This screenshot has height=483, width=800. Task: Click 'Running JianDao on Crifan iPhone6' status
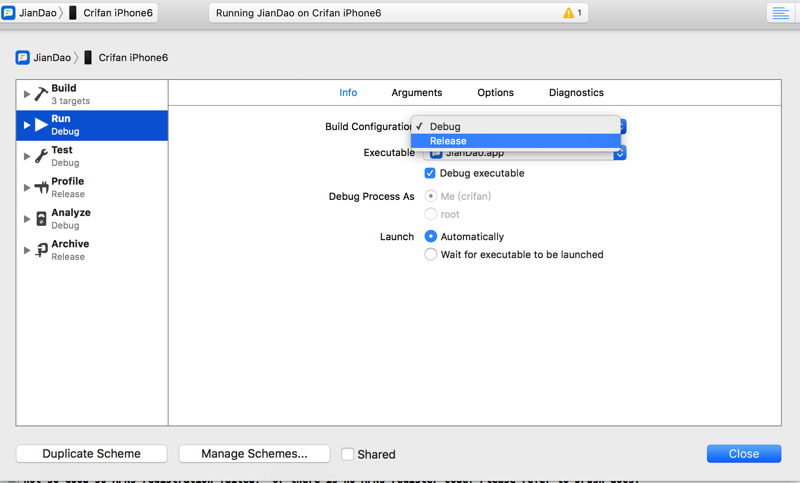298,13
